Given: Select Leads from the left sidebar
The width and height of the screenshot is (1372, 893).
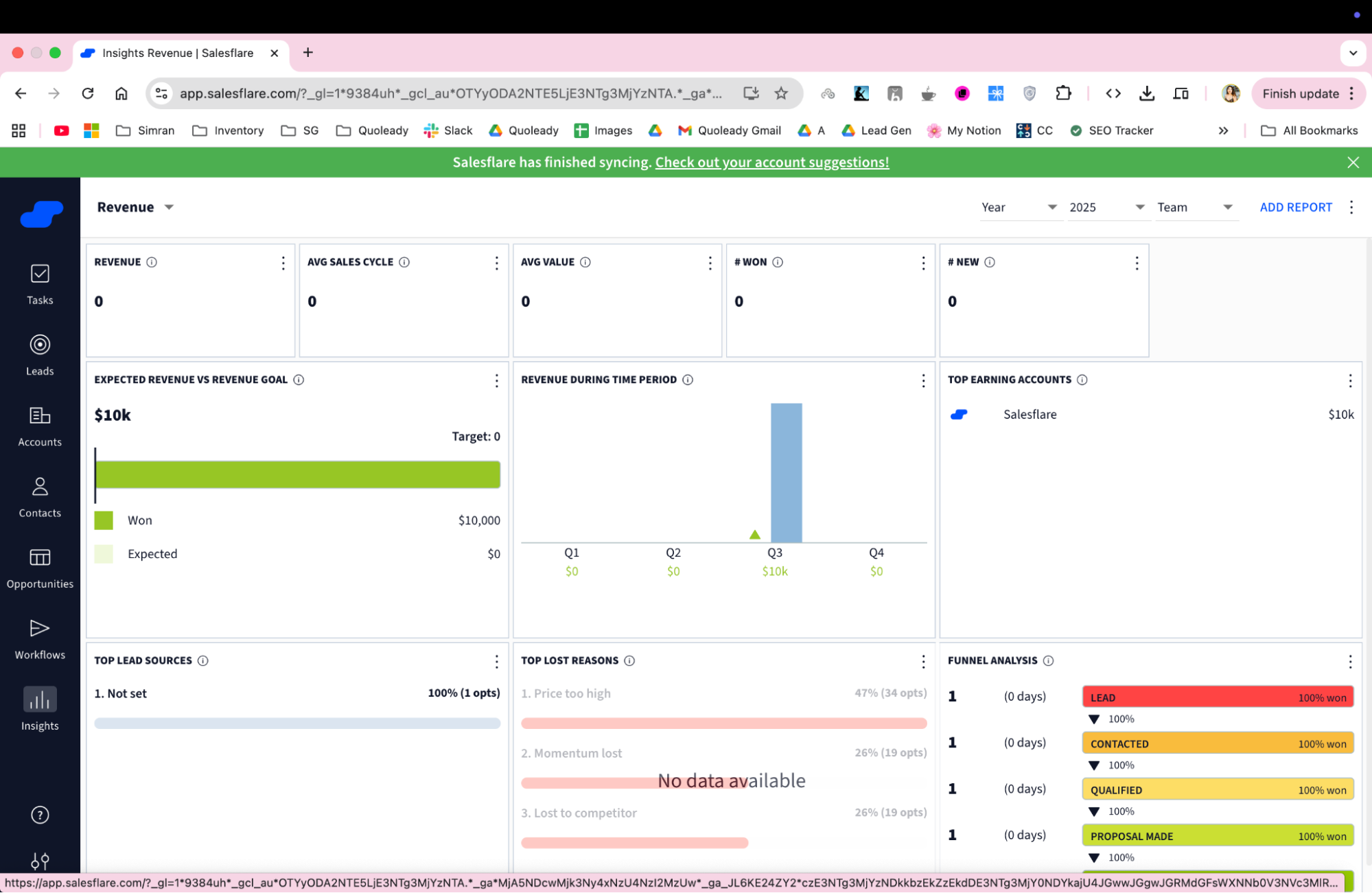Looking at the screenshot, I should click(39, 353).
